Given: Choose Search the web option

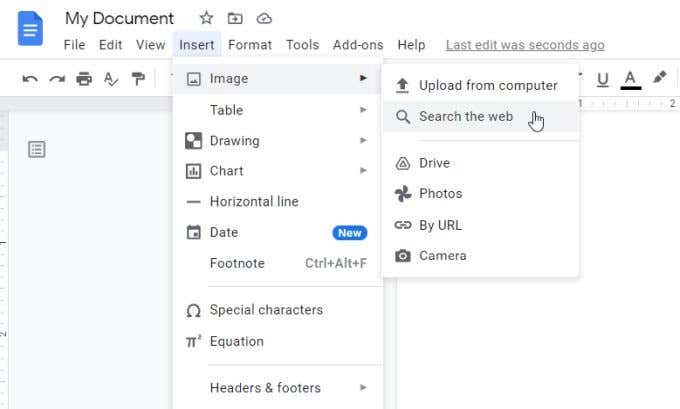Looking at the screenshot, I should pyautogui.click(x=466, y=117).
